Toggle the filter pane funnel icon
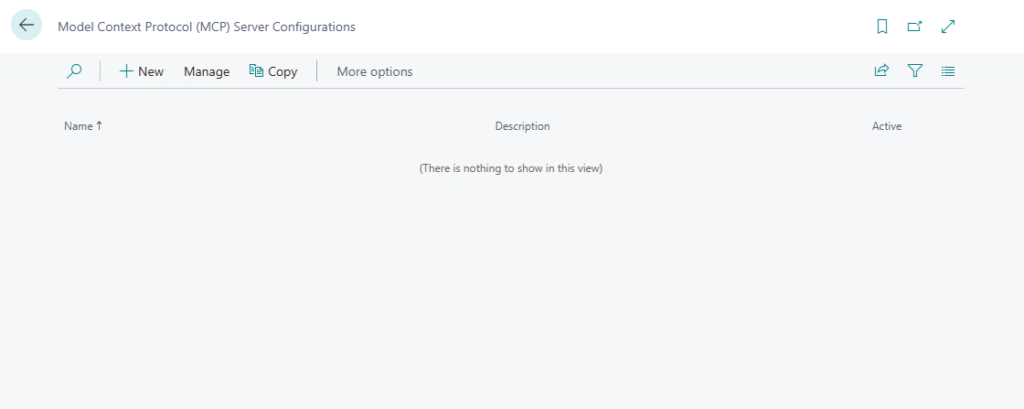1024x409 pixels. click(x=914, y=71)
